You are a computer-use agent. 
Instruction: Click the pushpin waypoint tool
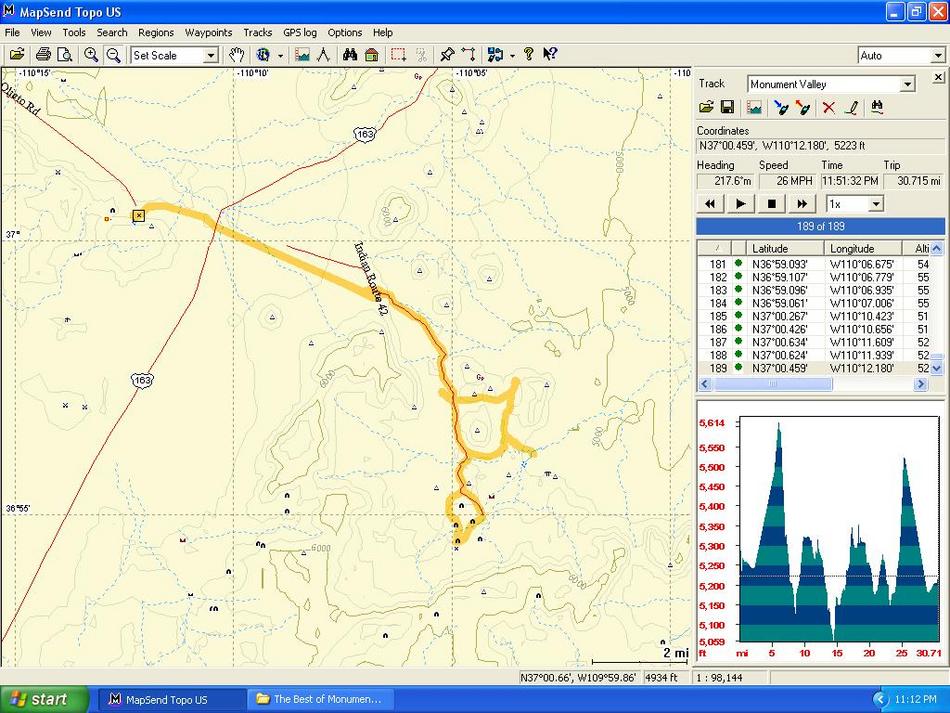[447, 55]
